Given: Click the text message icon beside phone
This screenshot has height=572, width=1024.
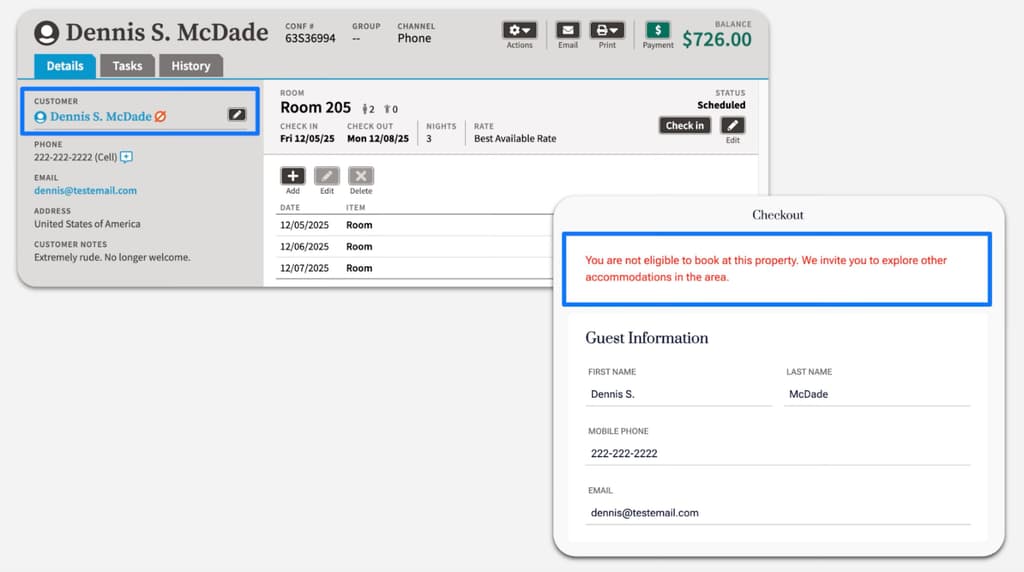Looking at the screenshot, I should [x=126, y=157].
